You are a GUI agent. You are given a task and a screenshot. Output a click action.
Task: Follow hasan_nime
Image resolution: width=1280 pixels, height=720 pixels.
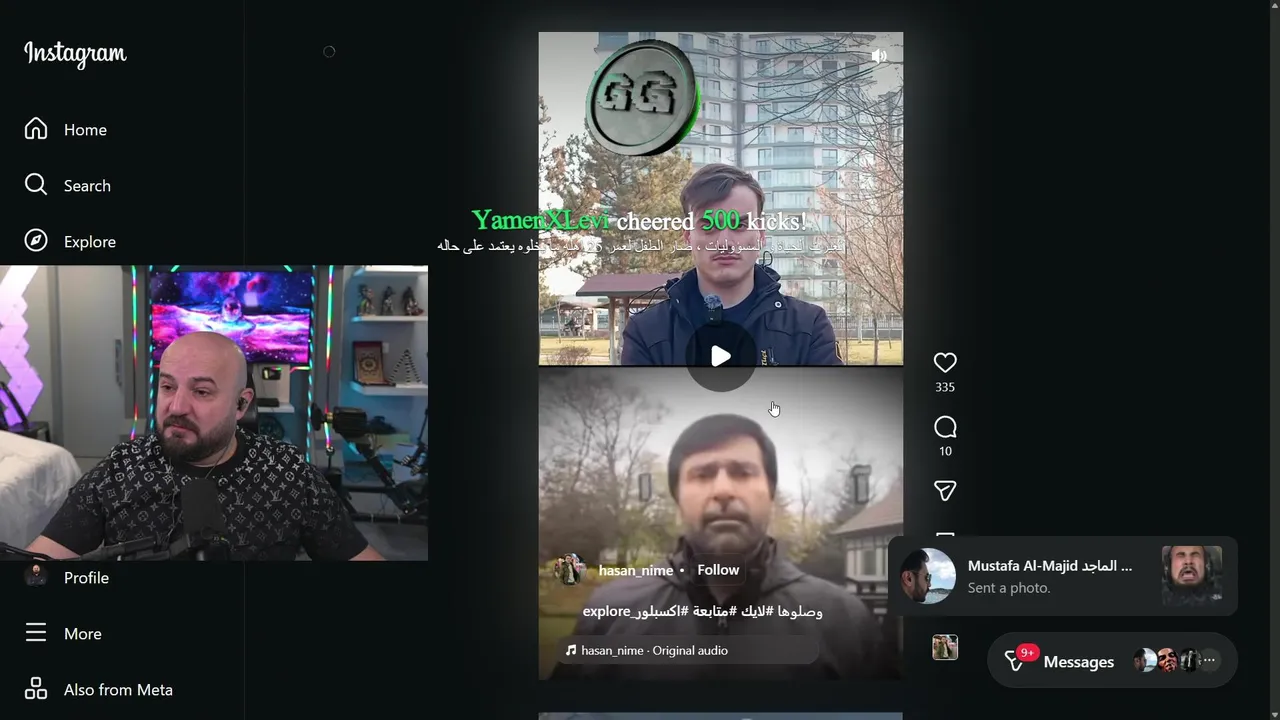click(x=718, y=570)
